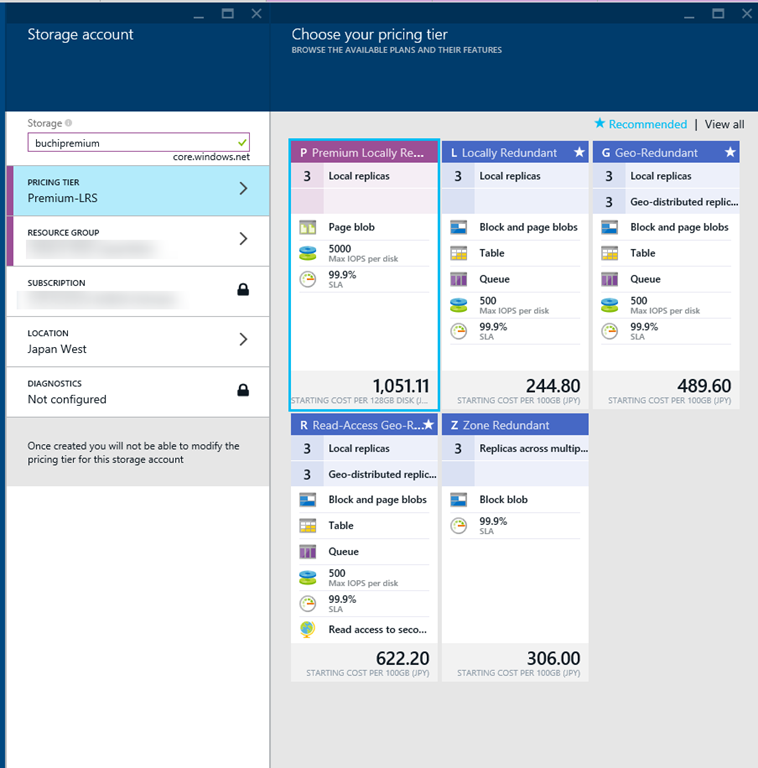Viewport: 758px width, 768px height.
Task: Click the Table icon in Read-Access Geo card
Action: (x=308, y=526)
